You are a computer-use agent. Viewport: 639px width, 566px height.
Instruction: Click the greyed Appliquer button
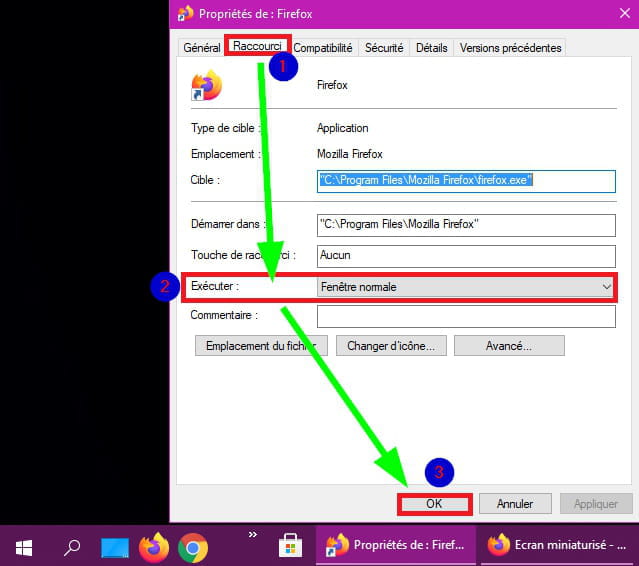(596, 504)
